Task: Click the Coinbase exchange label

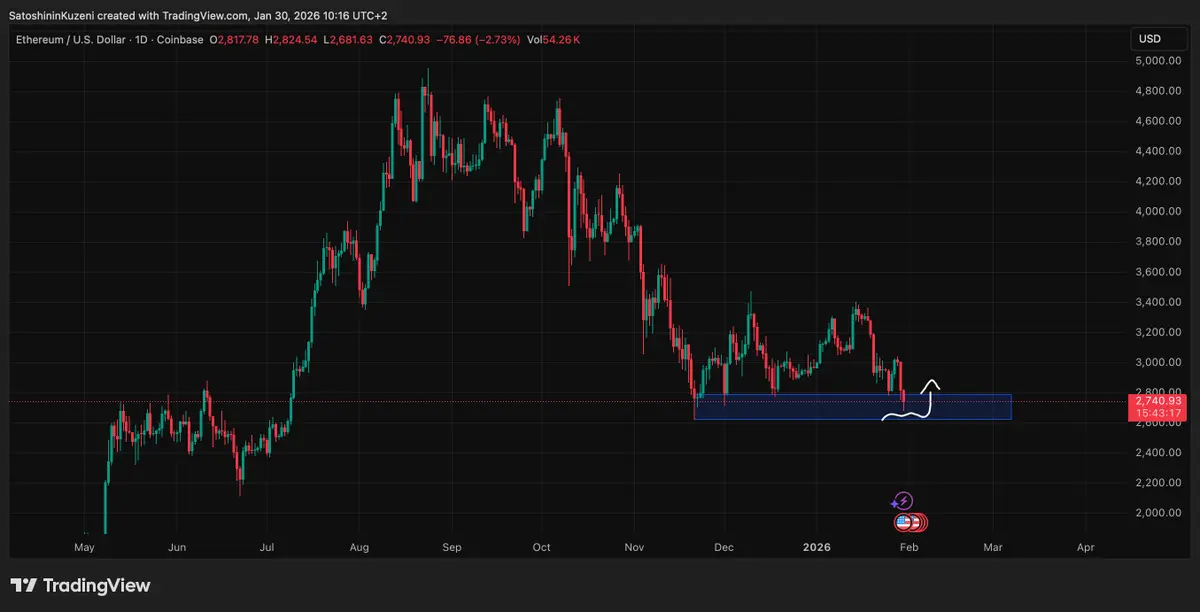Action: [x=178, y=39]
